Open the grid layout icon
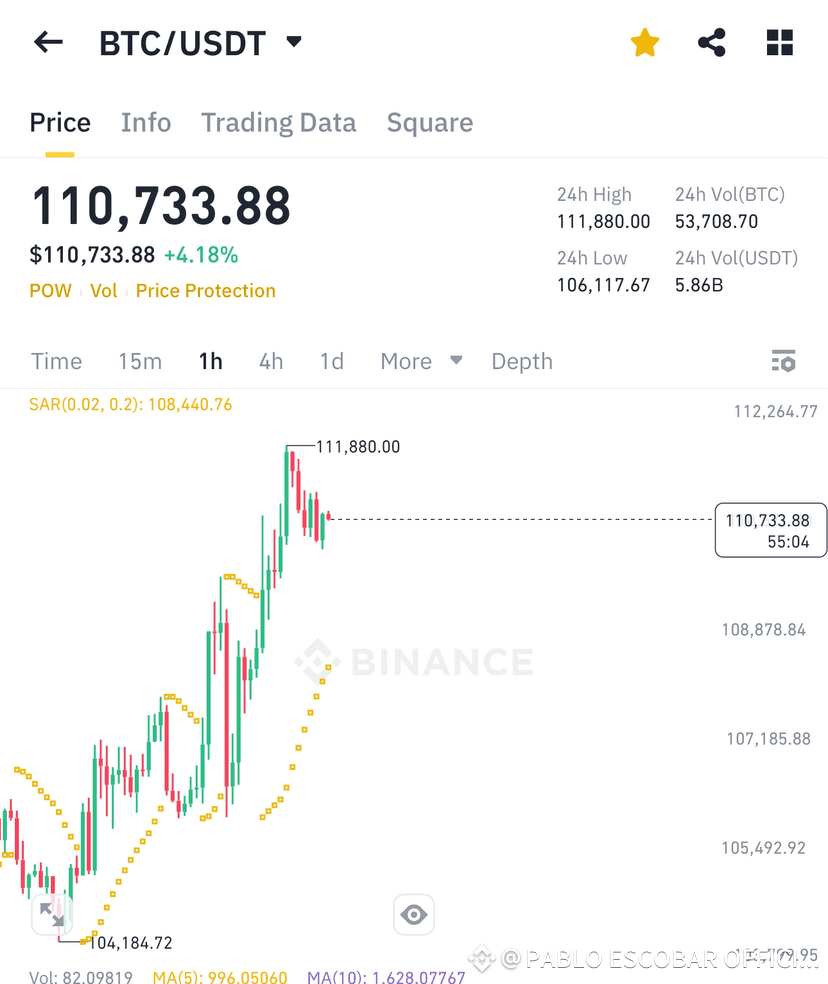This screenshot has height=984, width=828. click(780, 43)
